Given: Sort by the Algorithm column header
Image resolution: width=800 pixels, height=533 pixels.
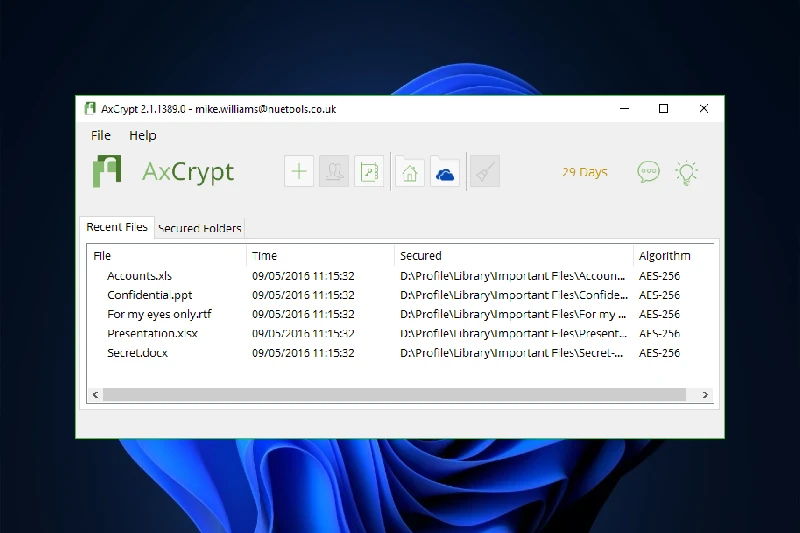Looking at the screenshot, I should (x=672, y=256).
